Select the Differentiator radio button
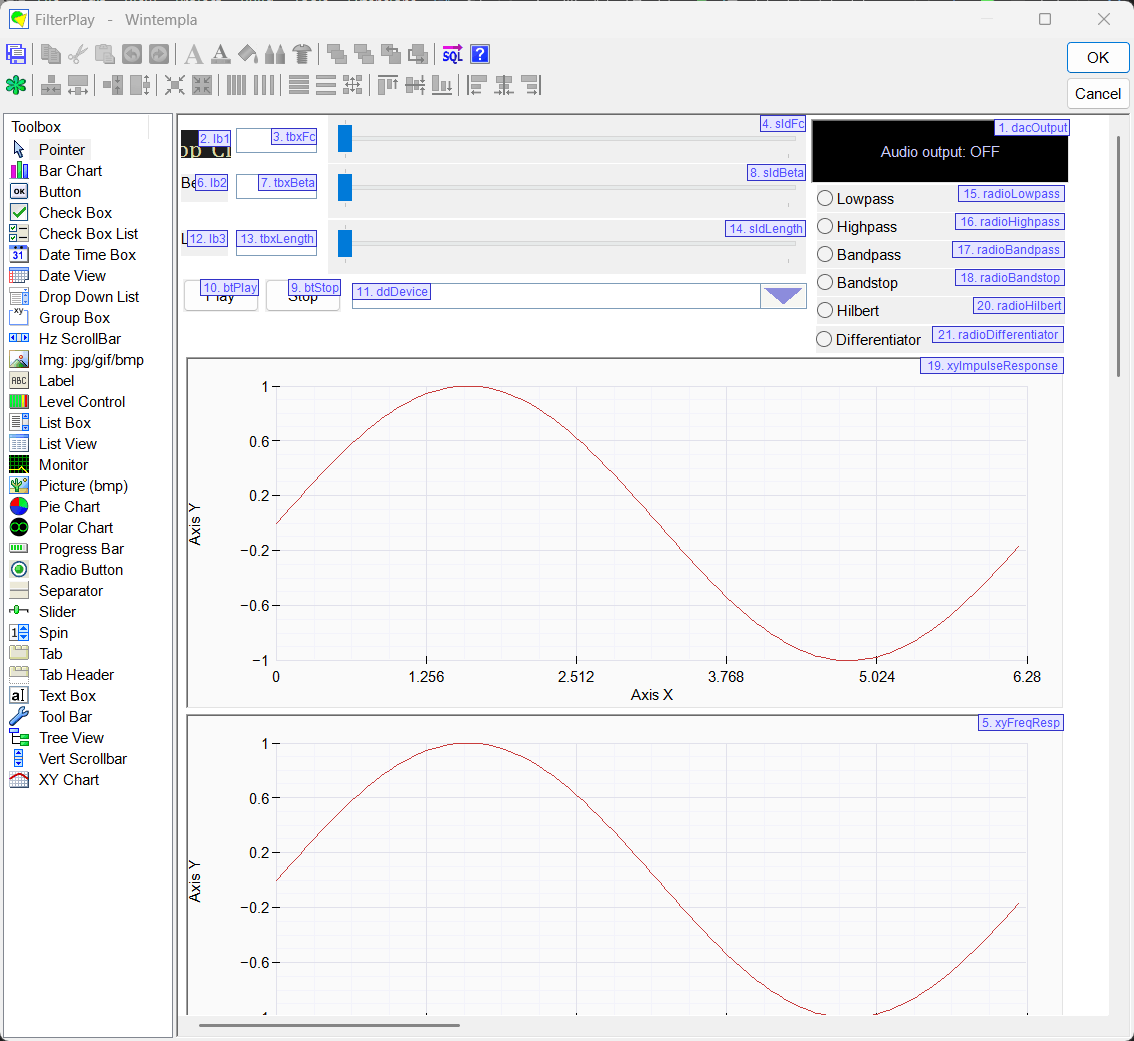The image size is (1134, 1041). (824, 339)
